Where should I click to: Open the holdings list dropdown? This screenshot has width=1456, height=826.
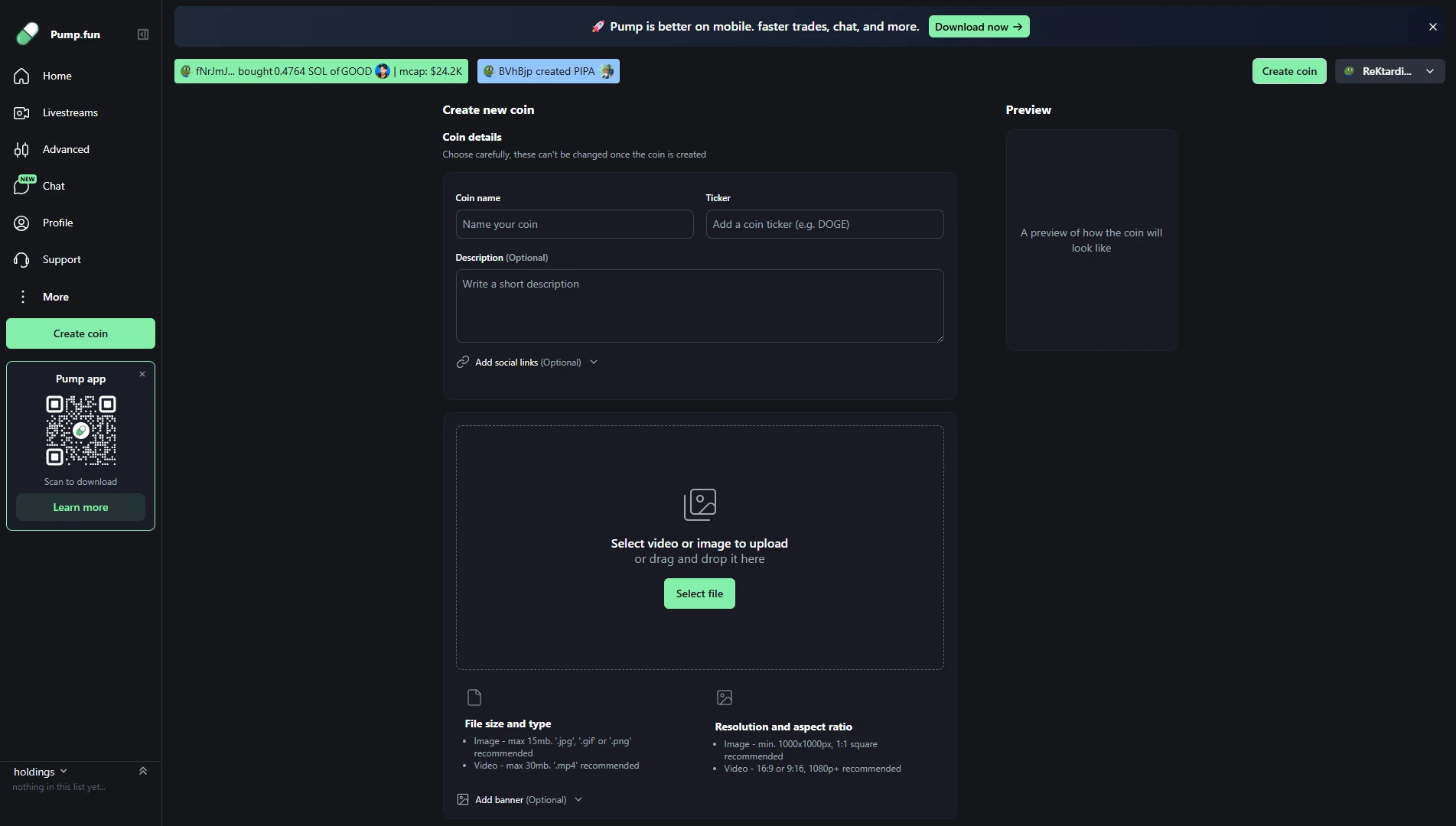[41, 772]
